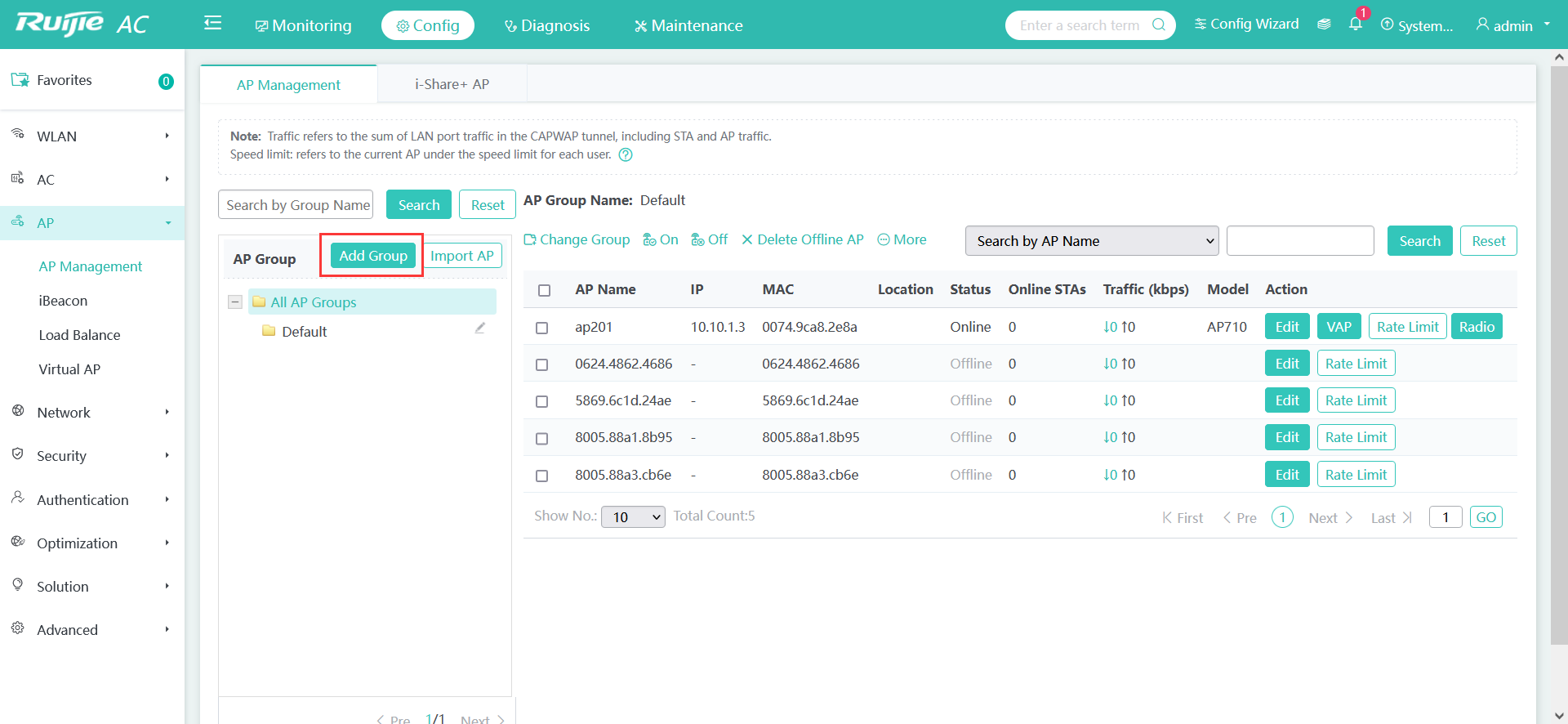This screenshot has width=1568, height=724.
Task: Click the pencil edit icon for Default group
Action: (480, 328)
